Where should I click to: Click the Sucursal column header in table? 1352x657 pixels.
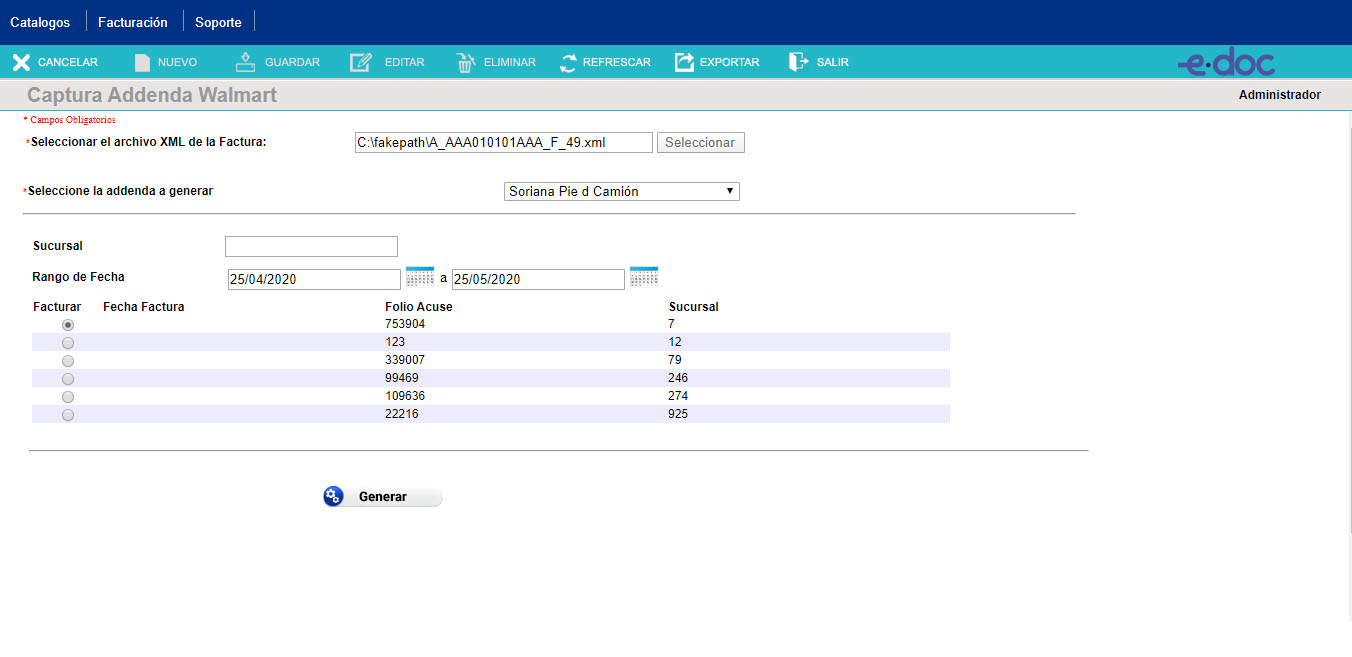tap(694, 307)
